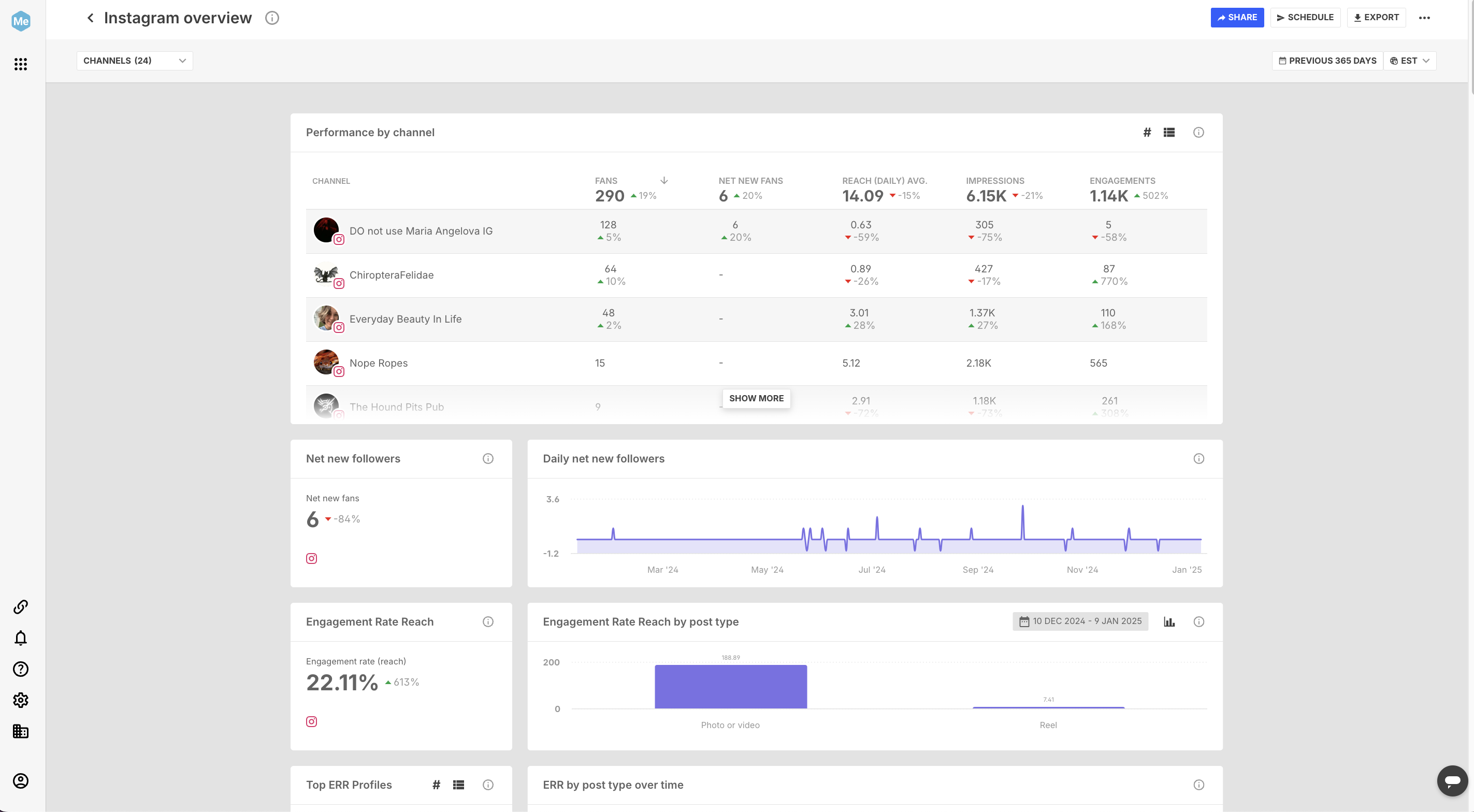Screen dimensions: 1474x812
Task: Open the settings gear in sidebar
Action: pyautogui.click(x=21, y=700)
